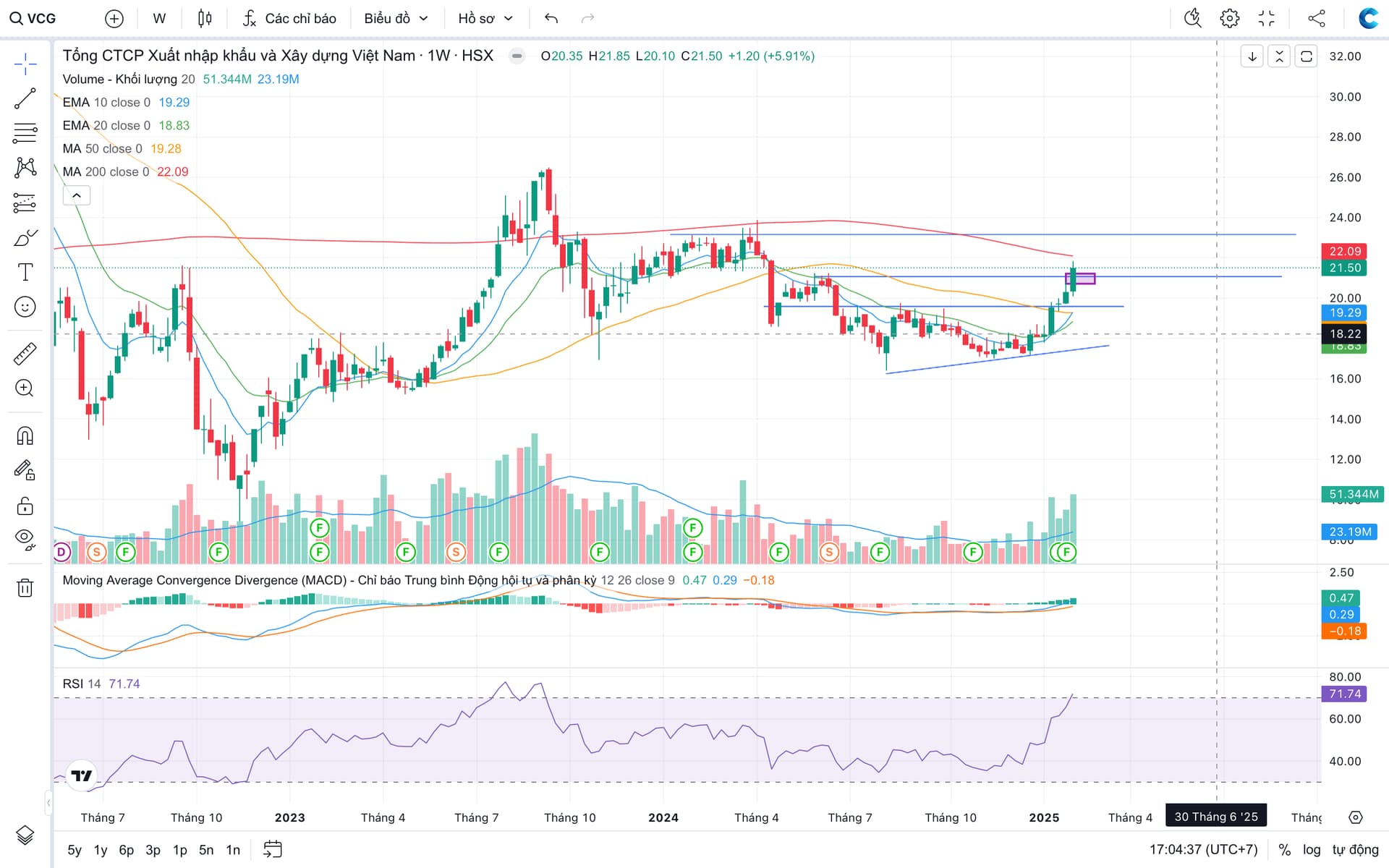Expand the Hồ sơ dropdown menu
This screenshot has height=868, width=1389.
pyautogui.click(x=485, y=18)
